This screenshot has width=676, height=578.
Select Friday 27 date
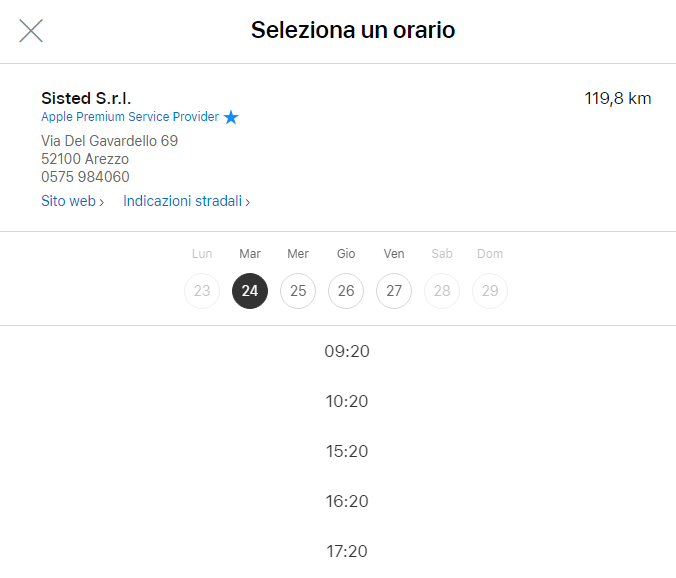(394, 291)
